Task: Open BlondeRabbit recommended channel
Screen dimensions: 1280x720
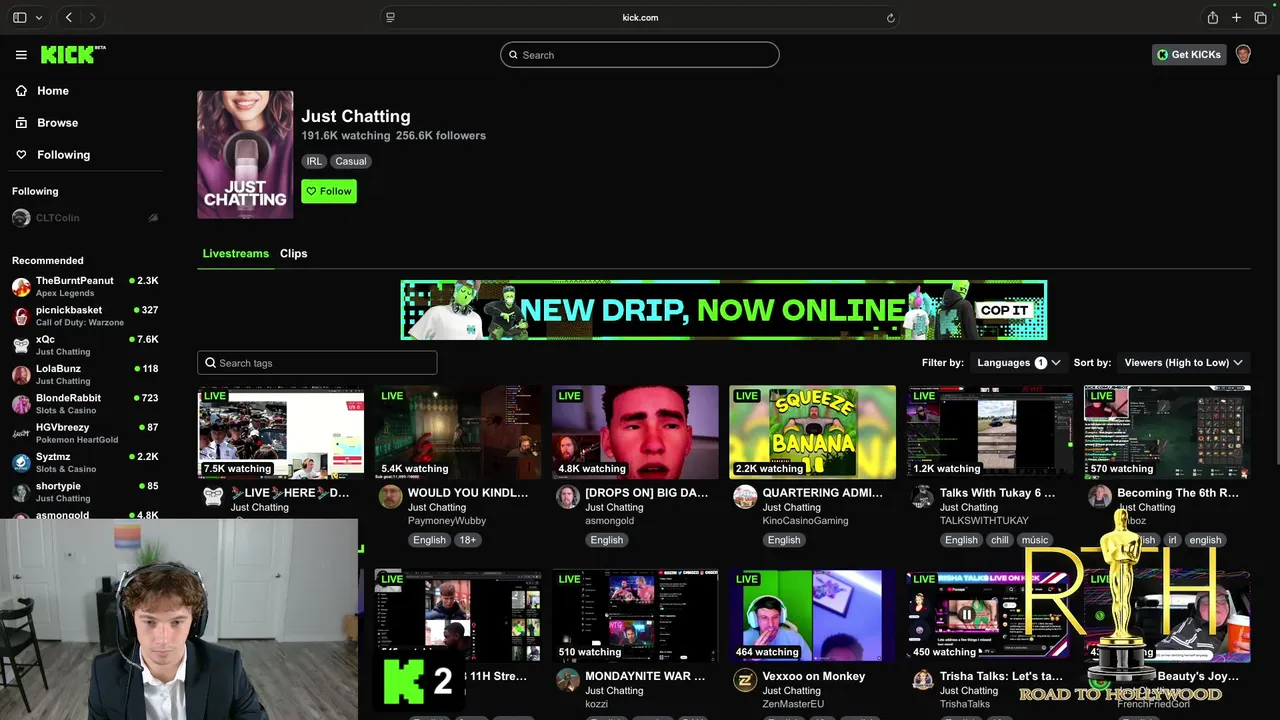Action: pos(85,404)
